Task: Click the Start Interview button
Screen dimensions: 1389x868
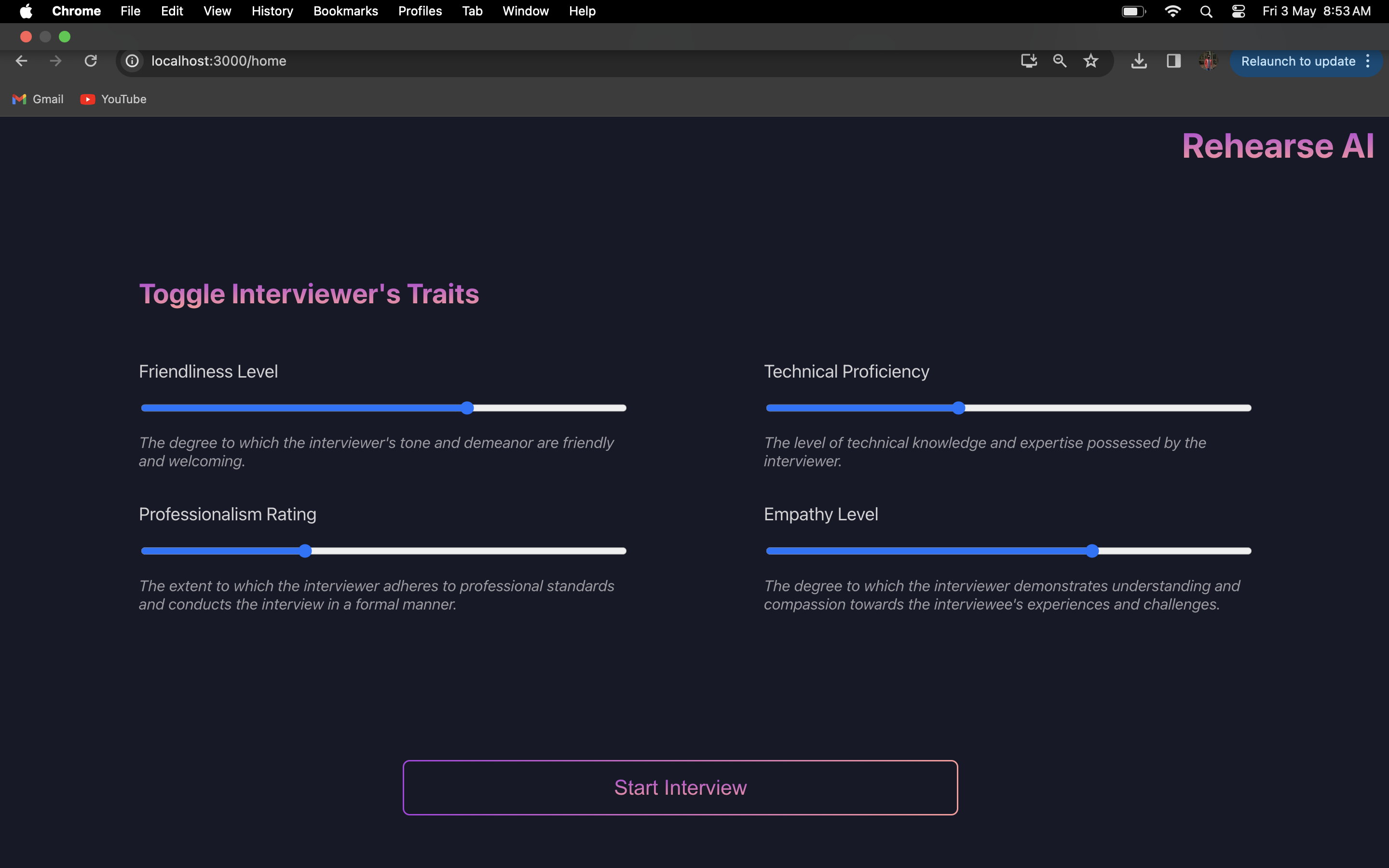Action: 680,787
